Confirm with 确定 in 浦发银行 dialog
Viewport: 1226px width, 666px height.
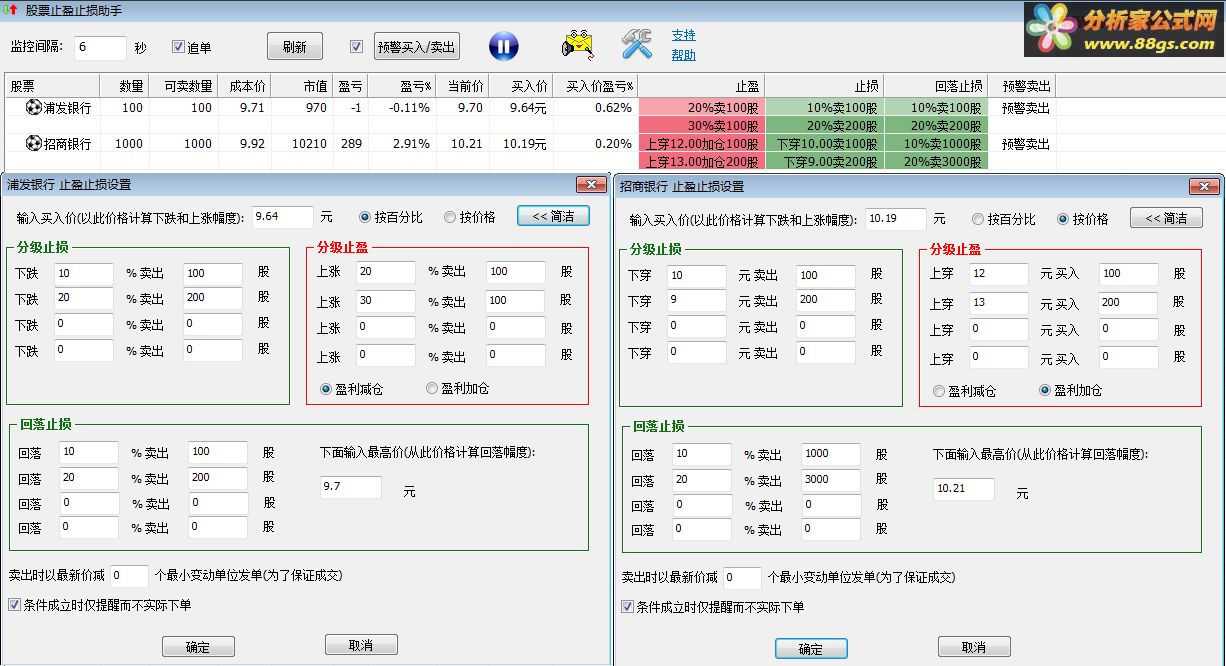[x=198, y=646]
